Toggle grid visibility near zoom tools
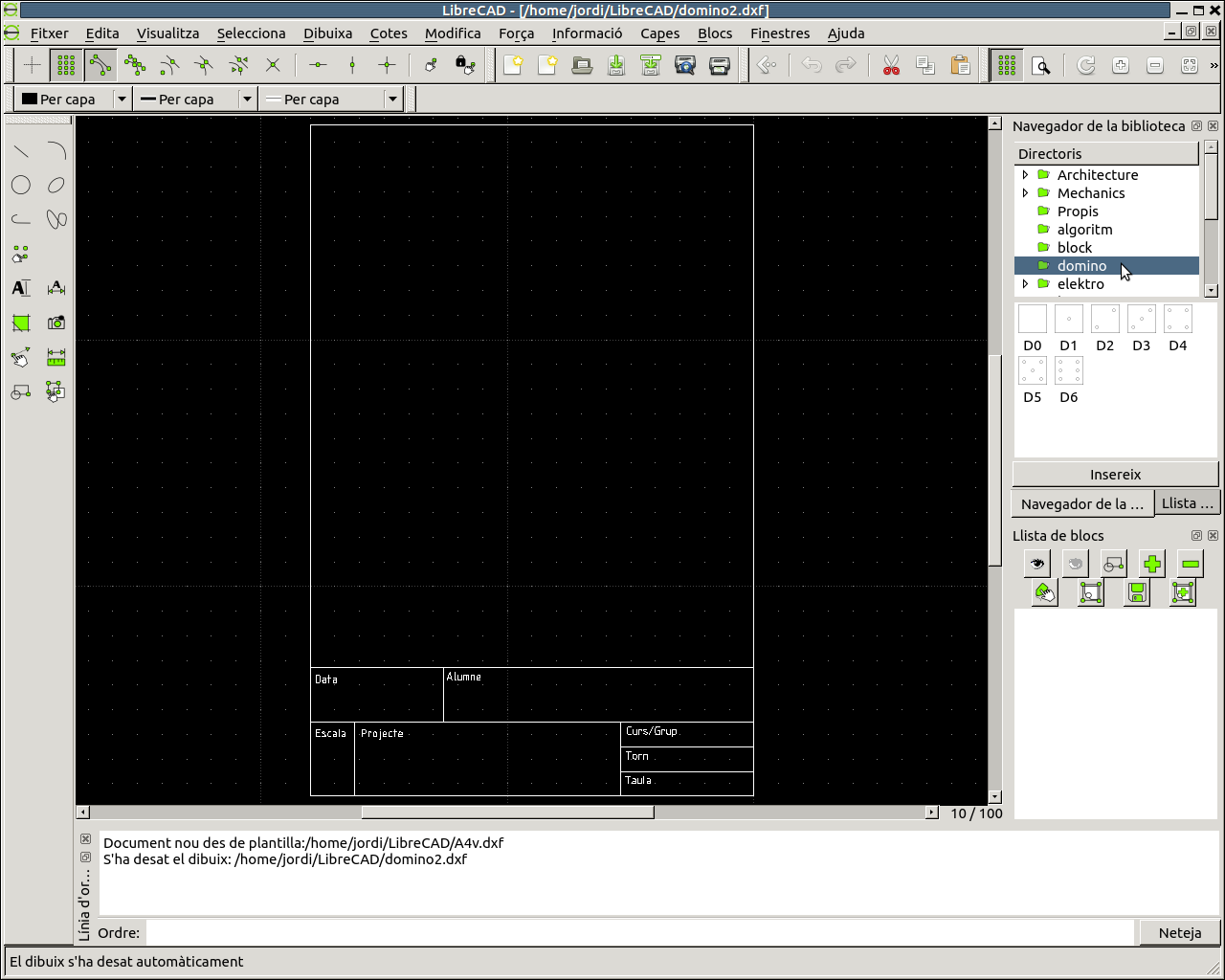1225x980 pixels. (x=1006, y=65)
